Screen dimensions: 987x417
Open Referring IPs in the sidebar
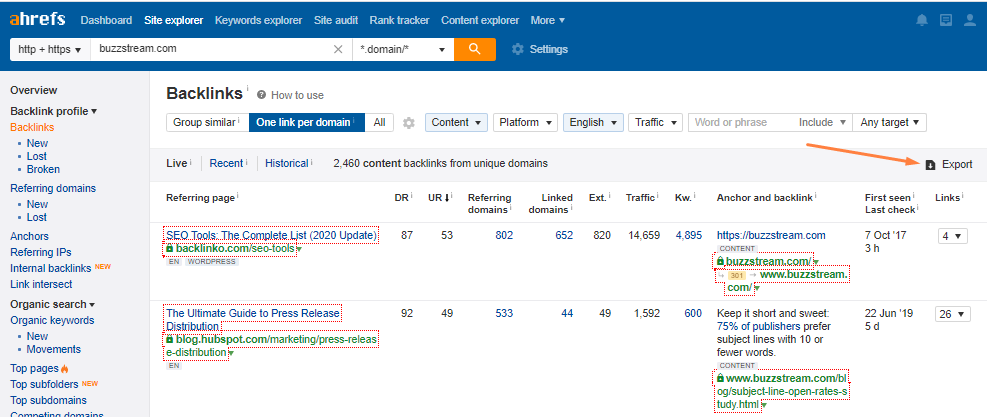click(x=41, y=252)
